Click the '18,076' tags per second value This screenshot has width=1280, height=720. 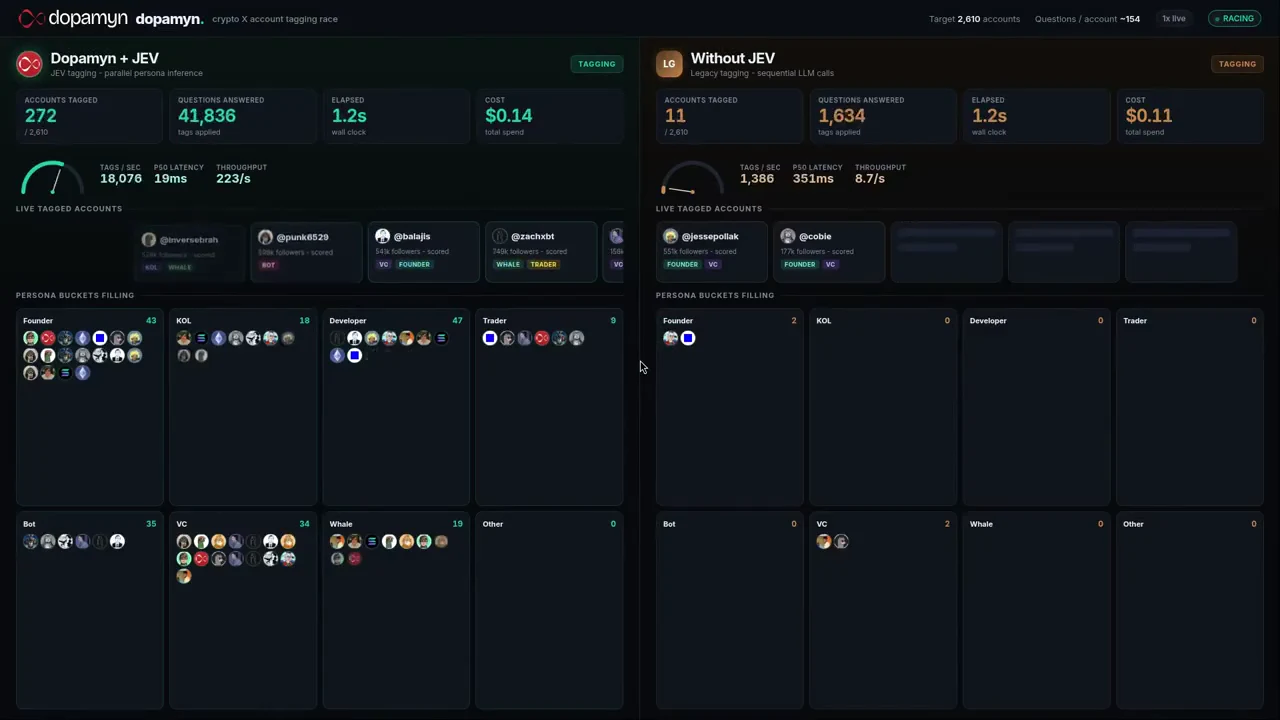coord(121,178)
